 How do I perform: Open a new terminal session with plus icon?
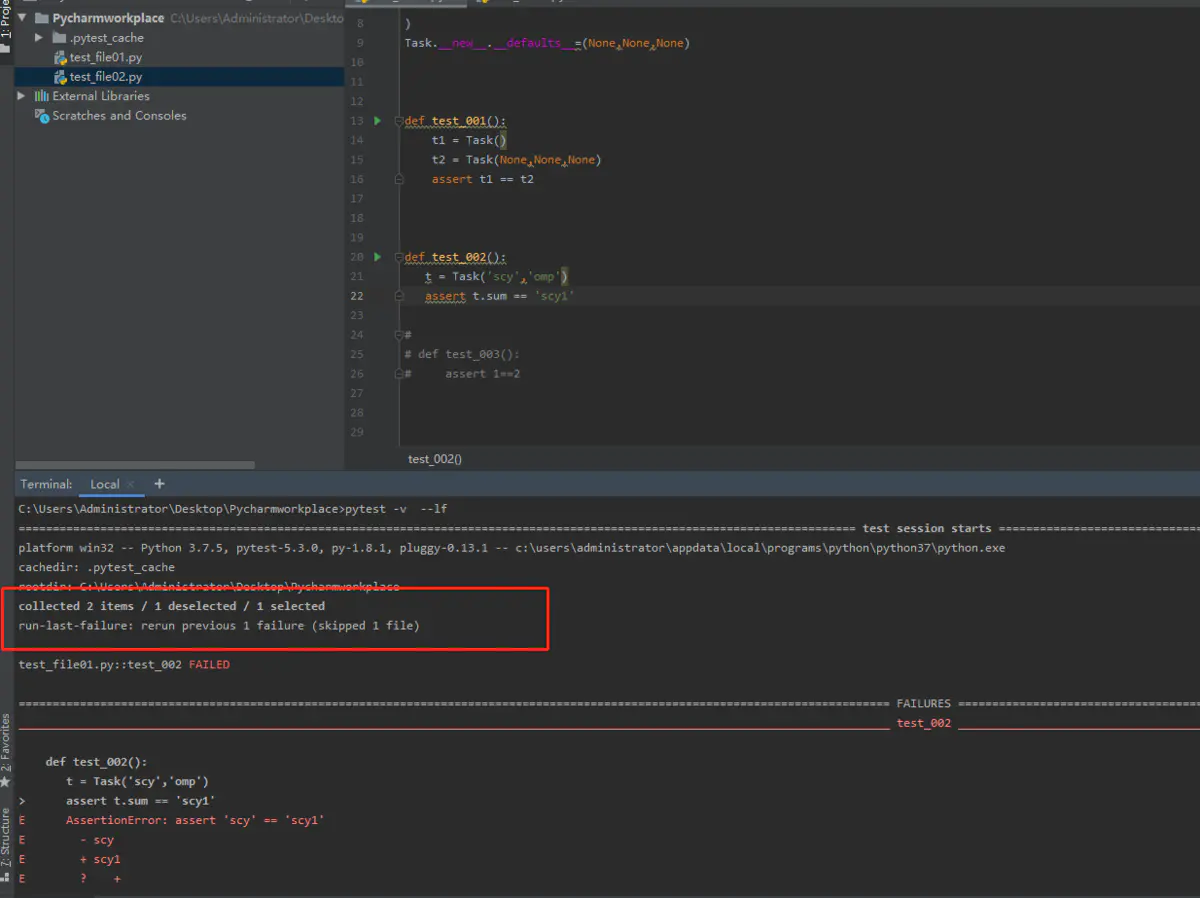pos(159,484)
